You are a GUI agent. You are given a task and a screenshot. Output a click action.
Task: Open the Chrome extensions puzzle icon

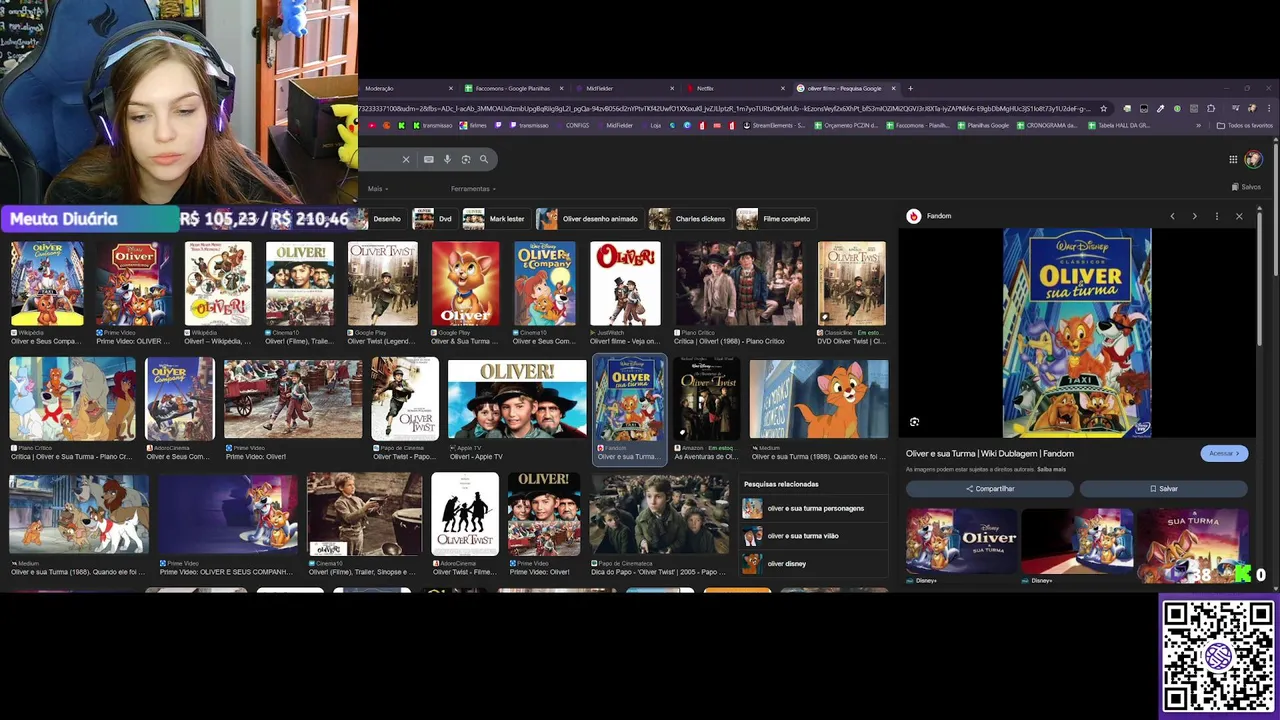[1211, 108]
